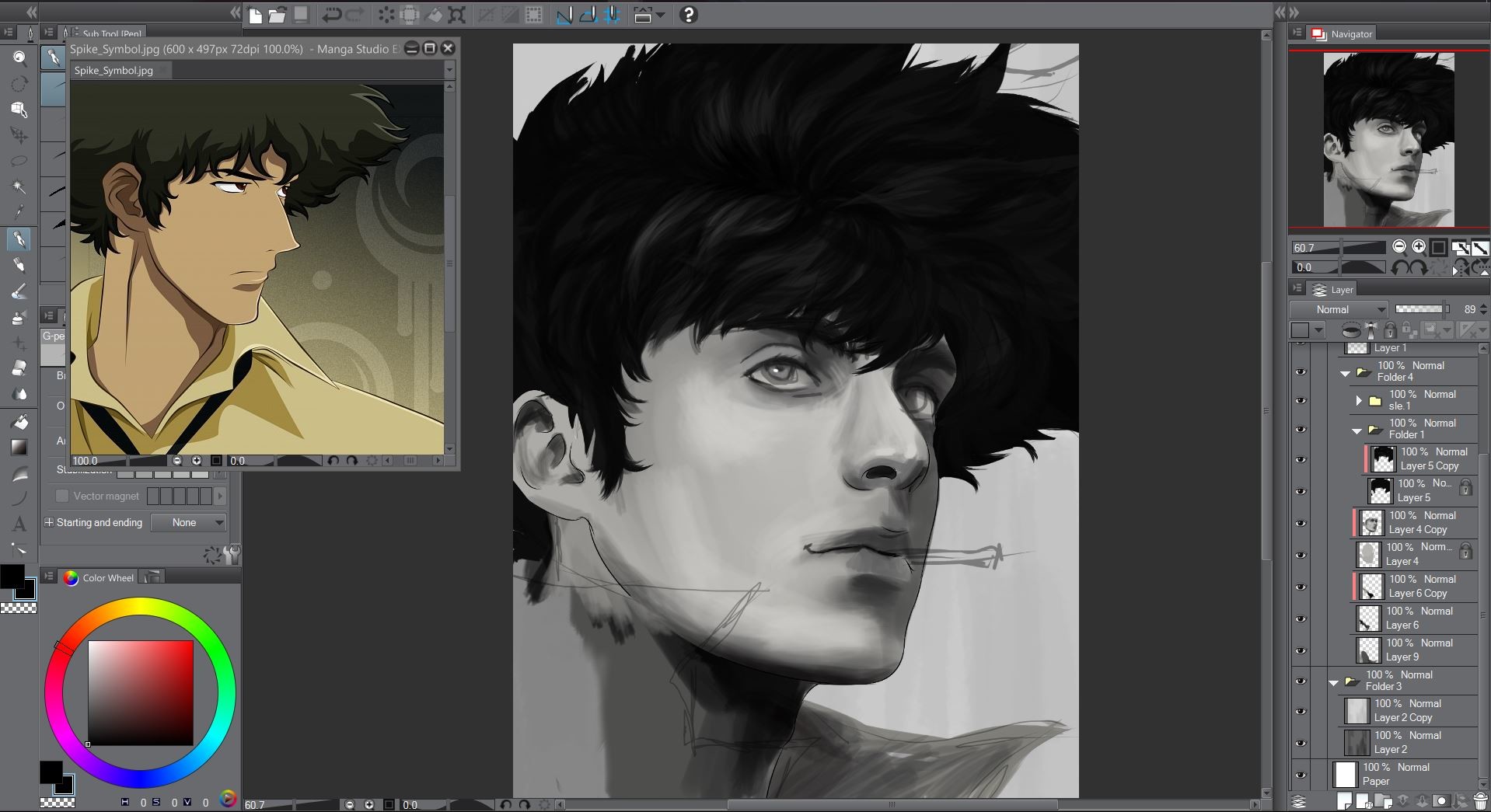1491x812 pixels.
Task: Select the Gradient tool
Action: pos(19,448)
